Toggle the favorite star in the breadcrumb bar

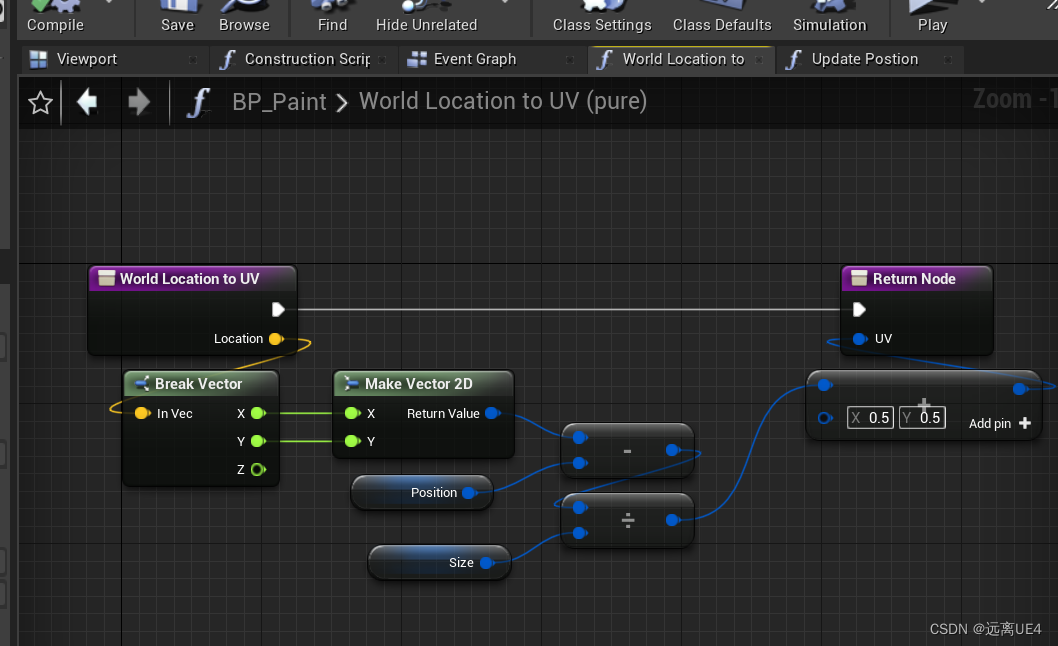pos(39,101)
